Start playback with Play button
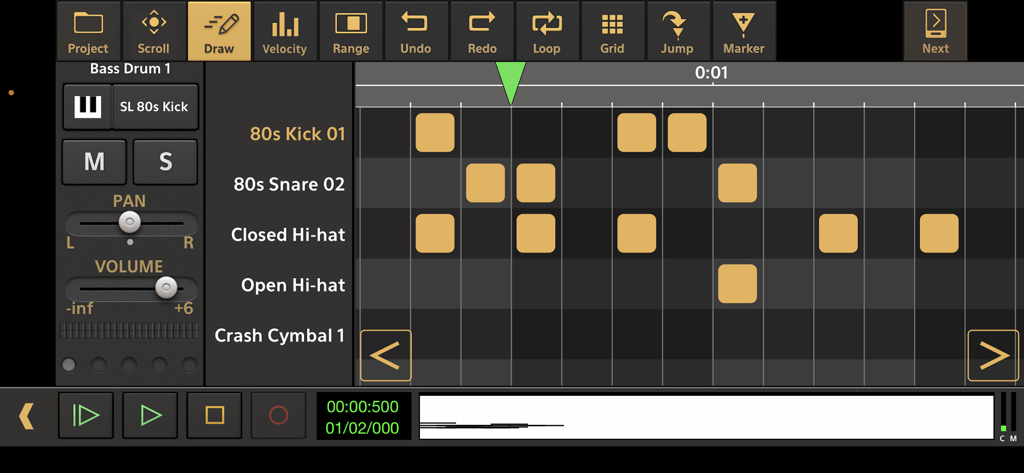Screen dimensions: 1024x473 coord(150,416)
